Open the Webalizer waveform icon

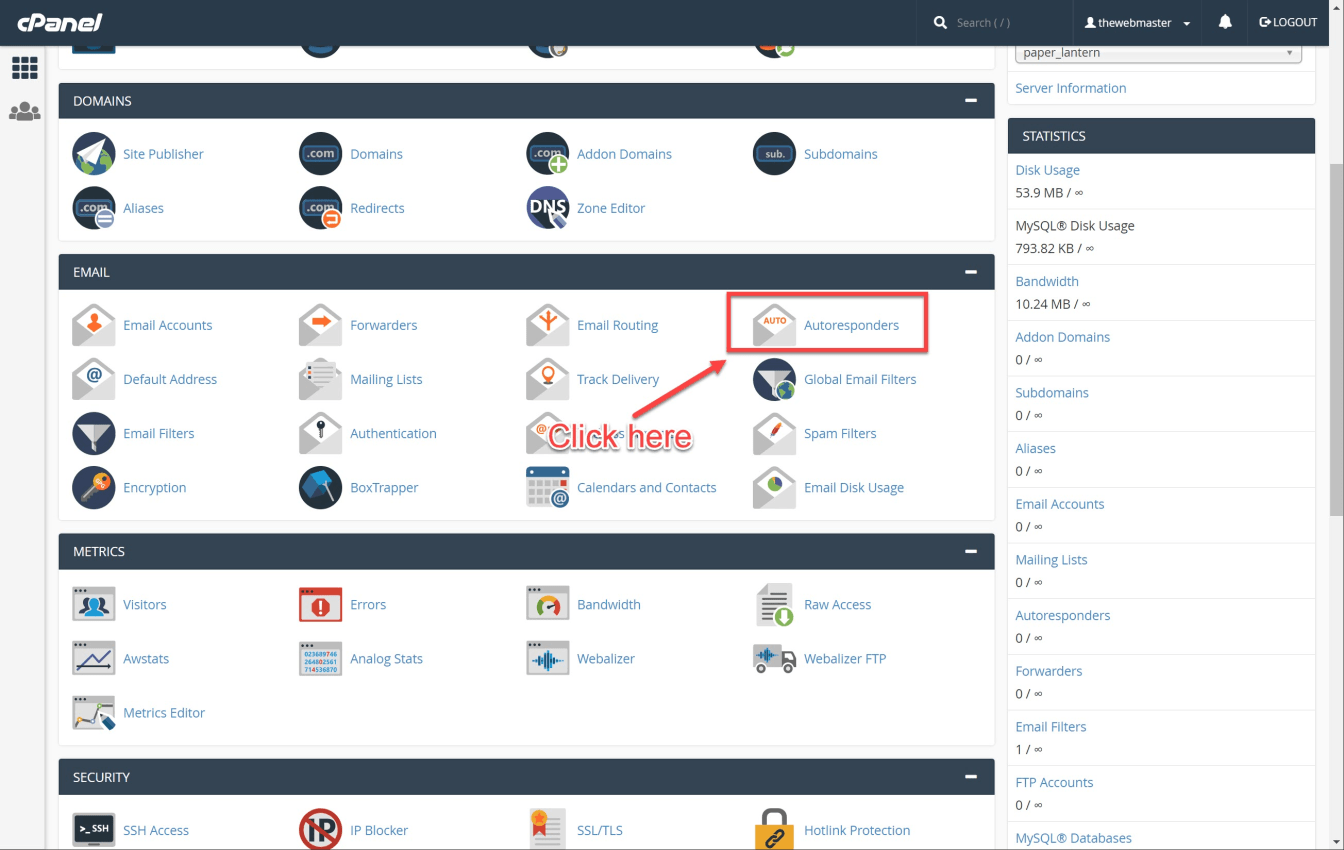(x=548, y=658)
